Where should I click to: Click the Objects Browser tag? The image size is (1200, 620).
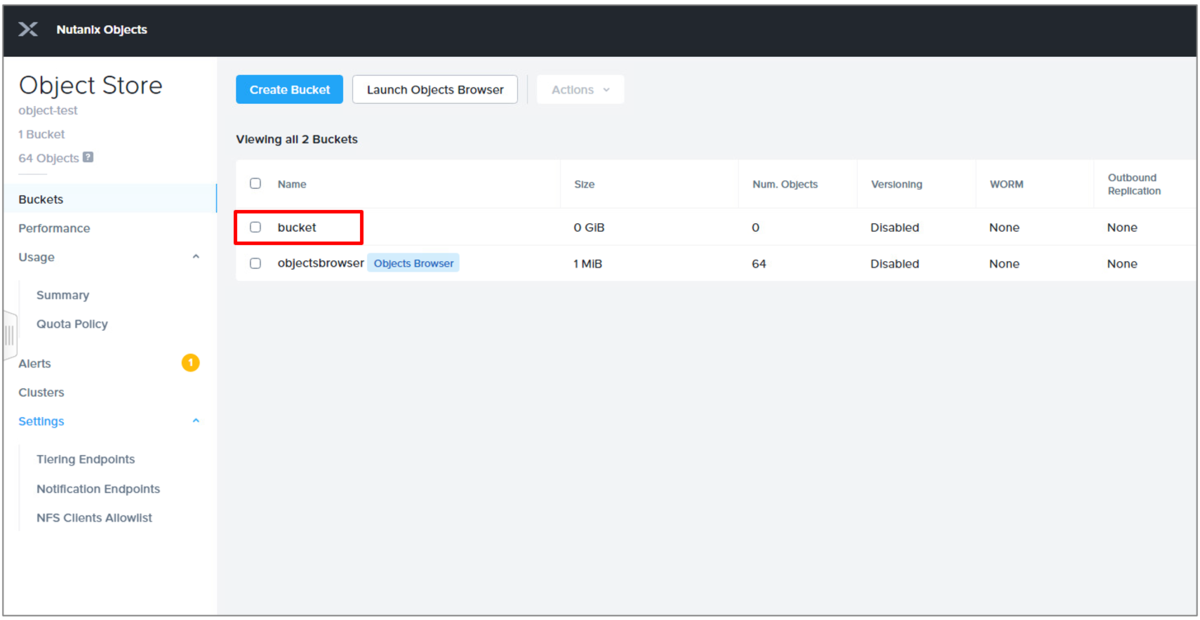pos(413,264)
